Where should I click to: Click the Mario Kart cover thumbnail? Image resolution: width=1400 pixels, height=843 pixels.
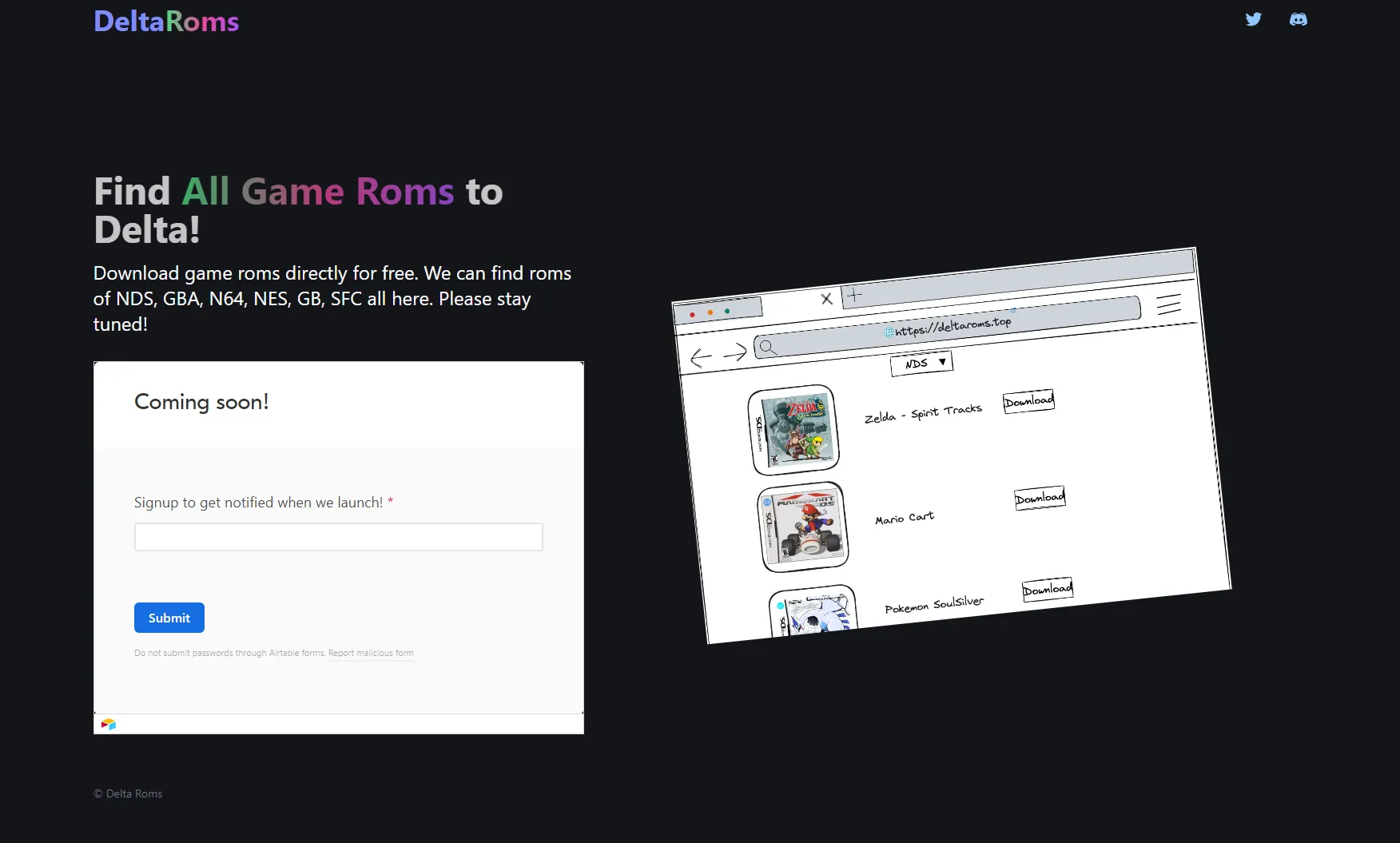[804, 527]
